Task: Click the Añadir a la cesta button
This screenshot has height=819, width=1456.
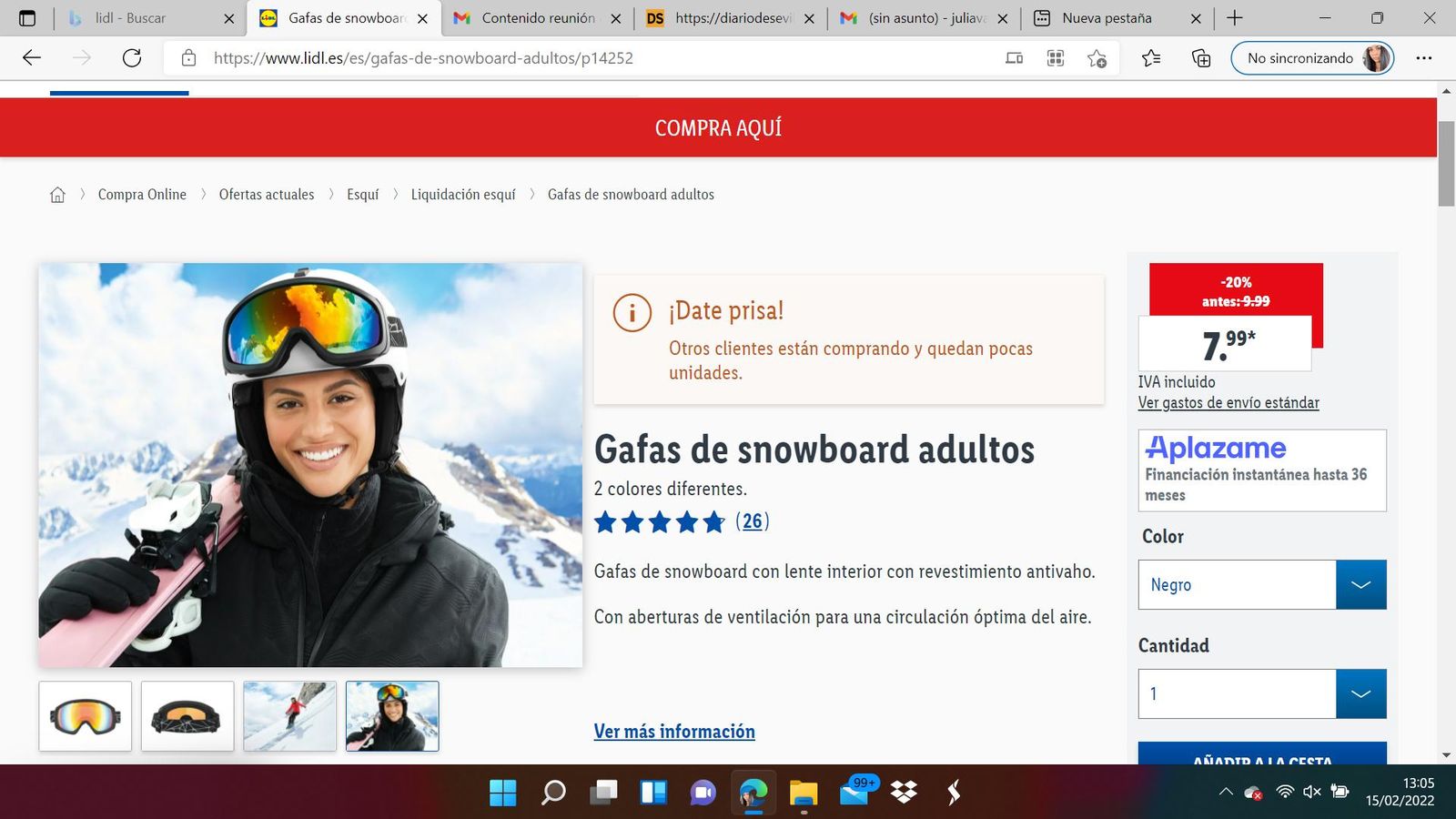Action: pos(1261,760)
